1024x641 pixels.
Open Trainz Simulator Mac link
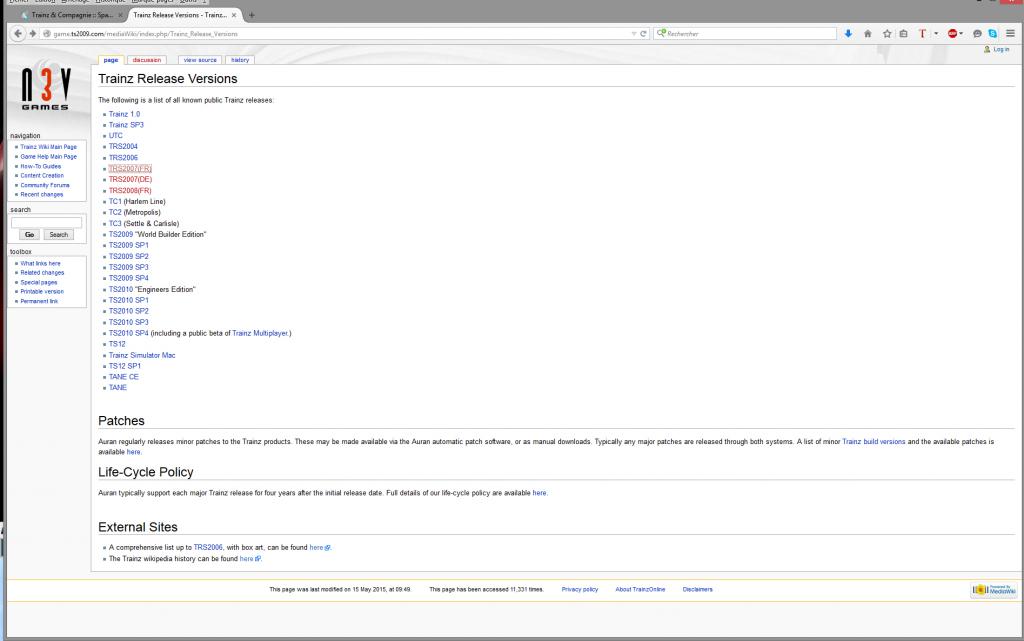[142, 356]
